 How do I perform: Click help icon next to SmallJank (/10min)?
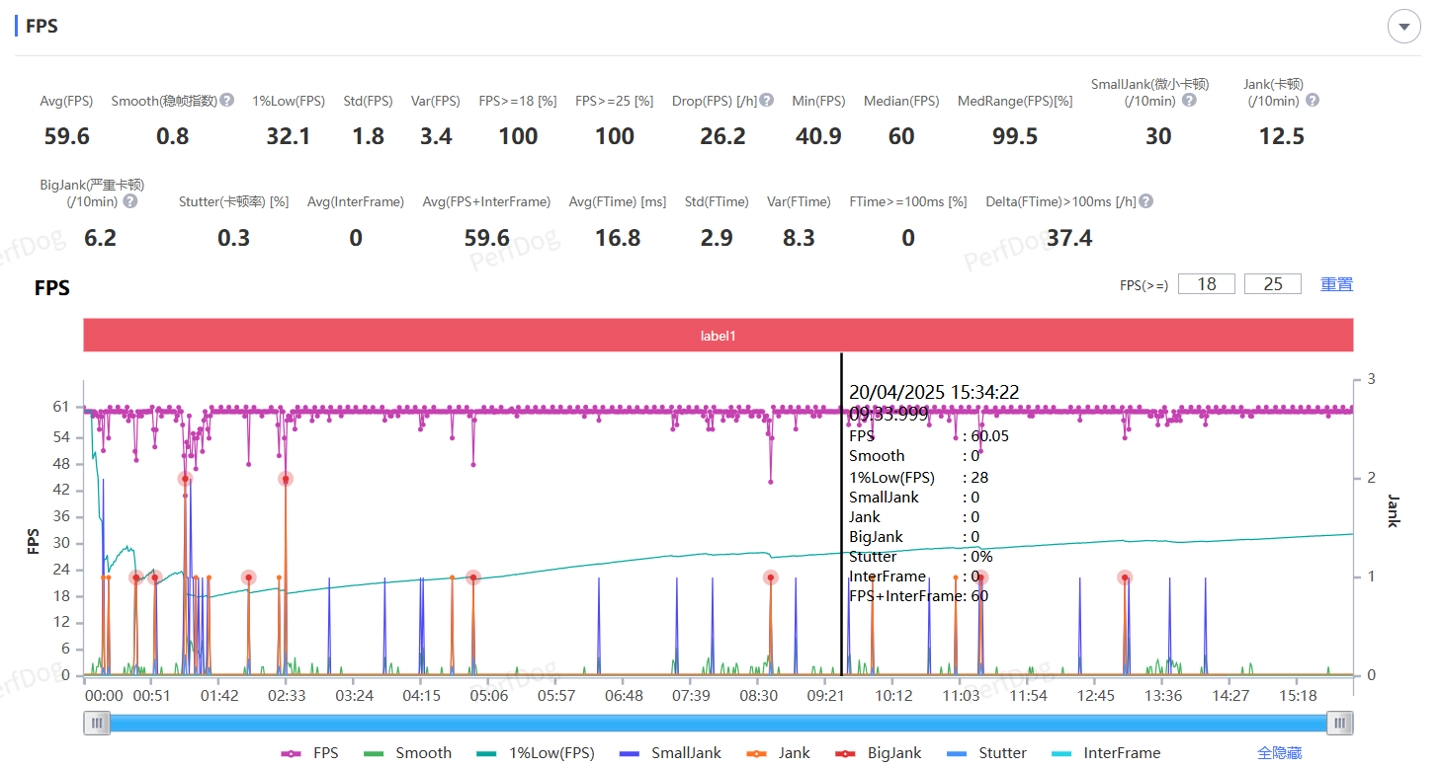(x=1189, y=100)
